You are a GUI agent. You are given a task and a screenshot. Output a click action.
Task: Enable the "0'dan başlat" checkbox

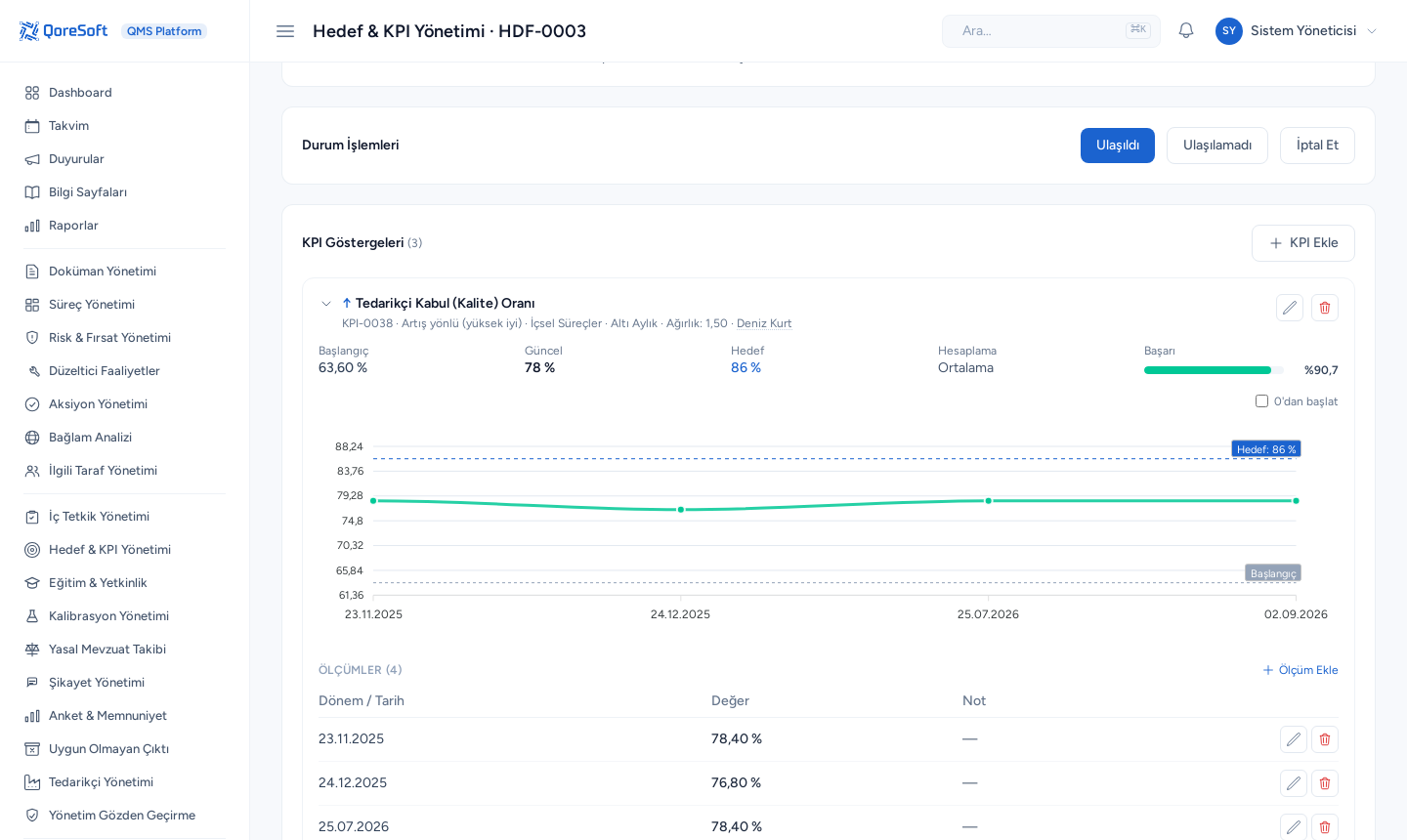(1261, 401)
